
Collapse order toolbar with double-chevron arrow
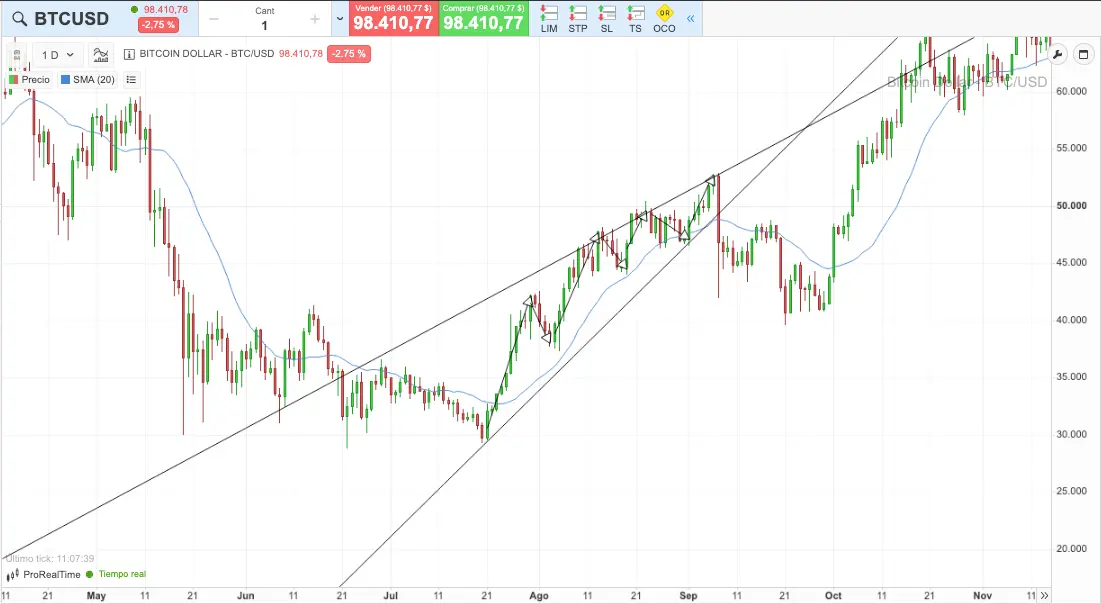[690, 18]
